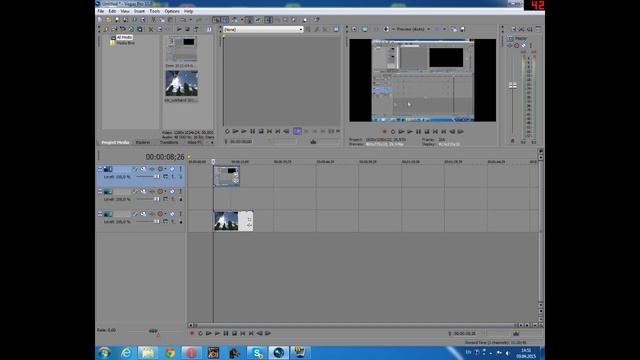640x360 pixels.
Task: Switch to the Explorer tab
Action: click(x=143, y=142)
